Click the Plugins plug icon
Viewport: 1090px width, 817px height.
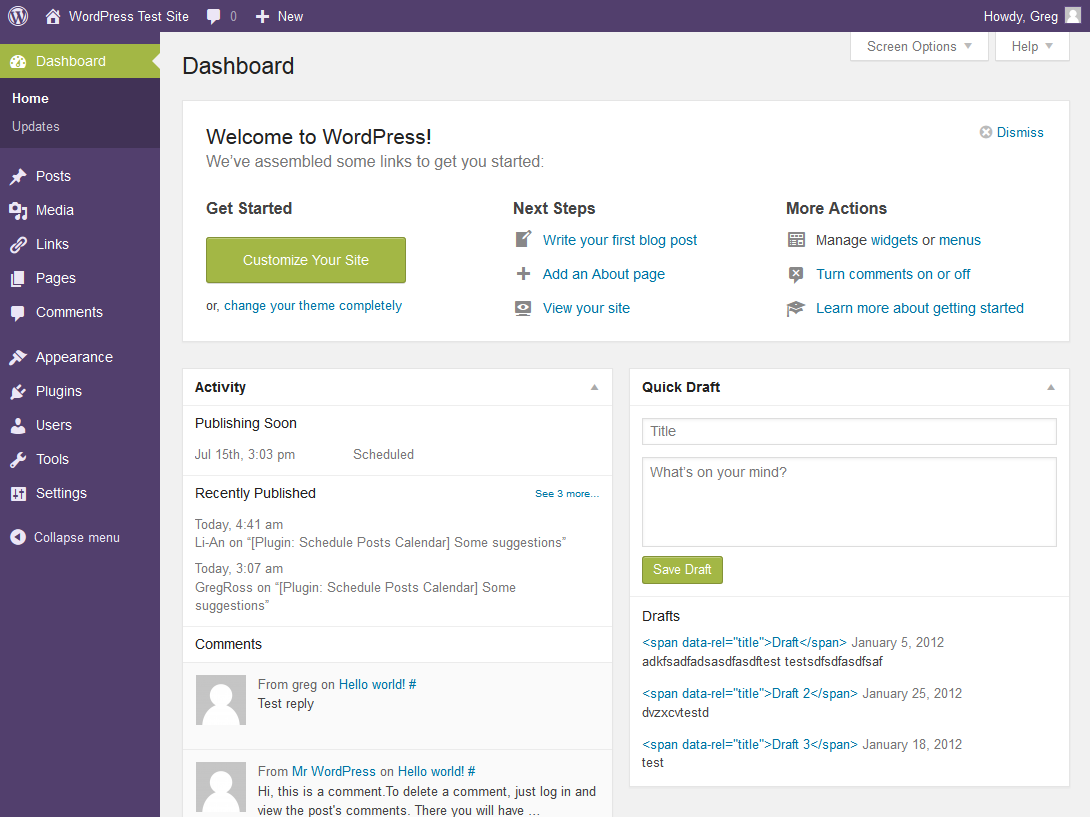pos(18,391)
